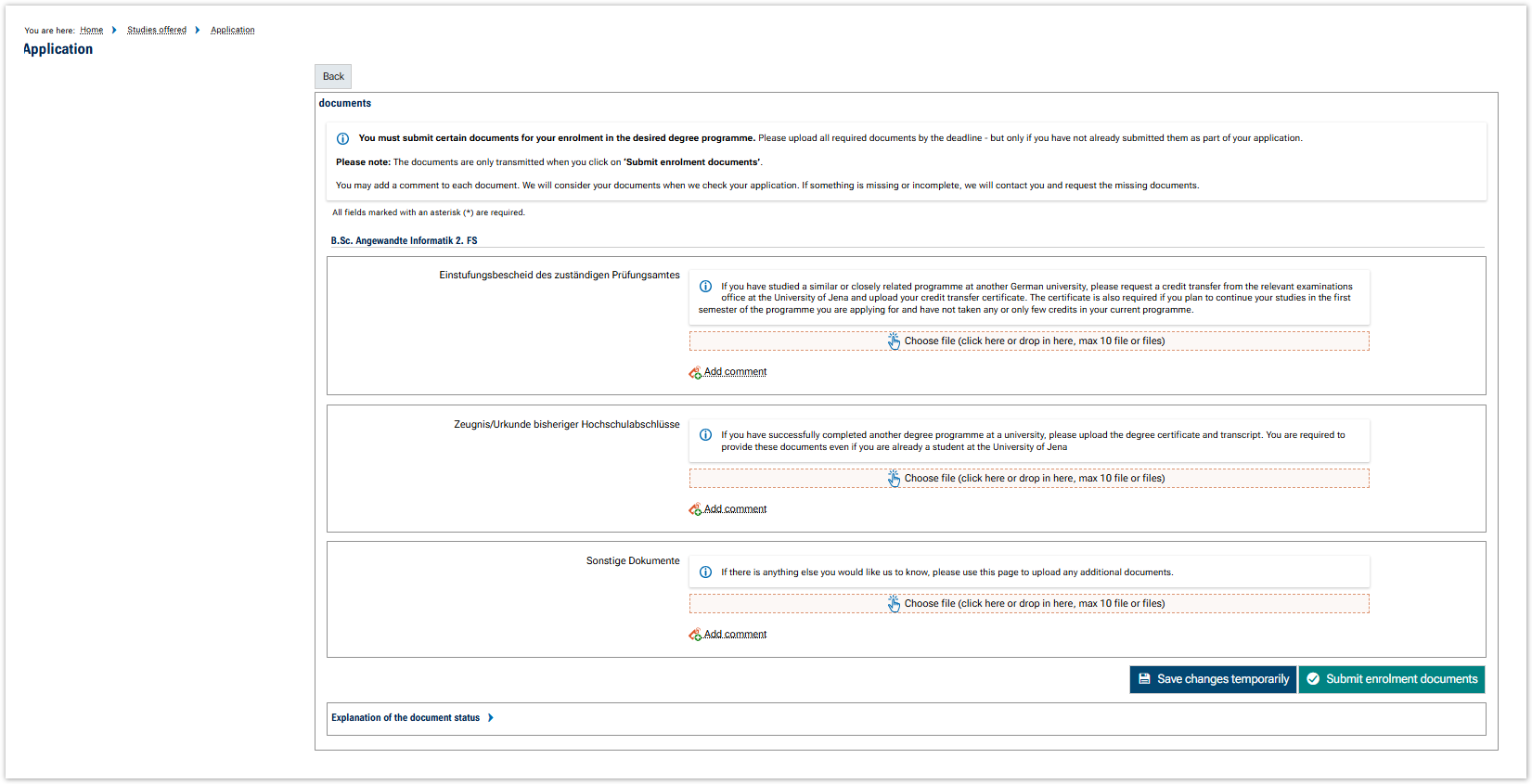Expand Explanation of the document status

pos(406,718)
